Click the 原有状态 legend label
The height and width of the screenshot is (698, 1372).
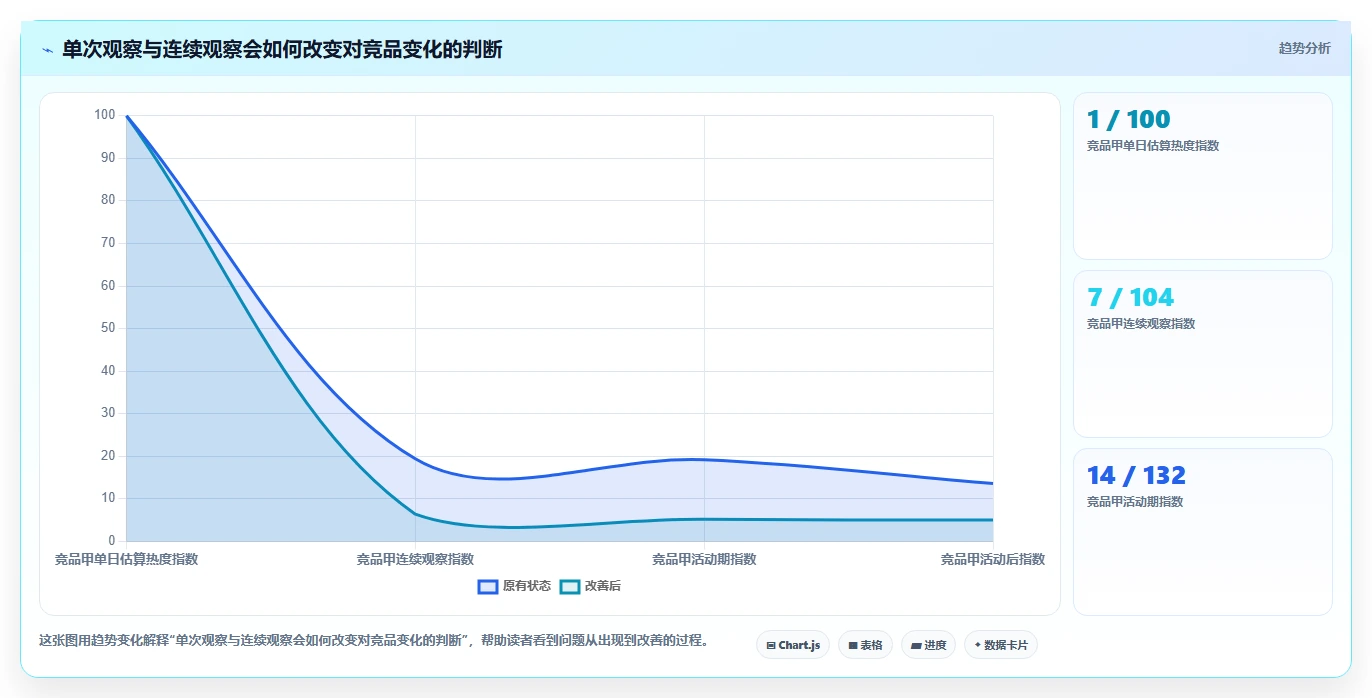pyautogui.click(x=527, y=586)
